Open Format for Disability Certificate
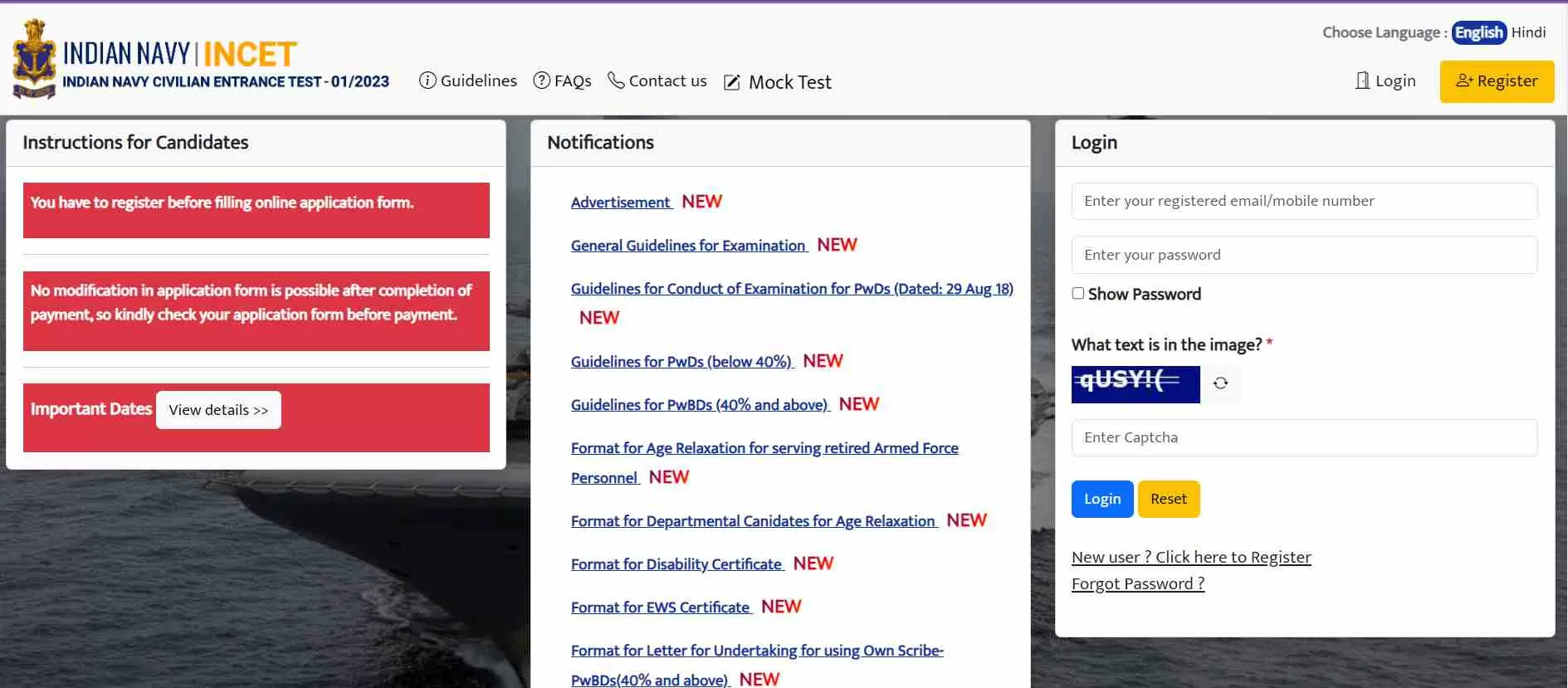The height and width of the screenshot is (688, 1568). pos(677,564)
